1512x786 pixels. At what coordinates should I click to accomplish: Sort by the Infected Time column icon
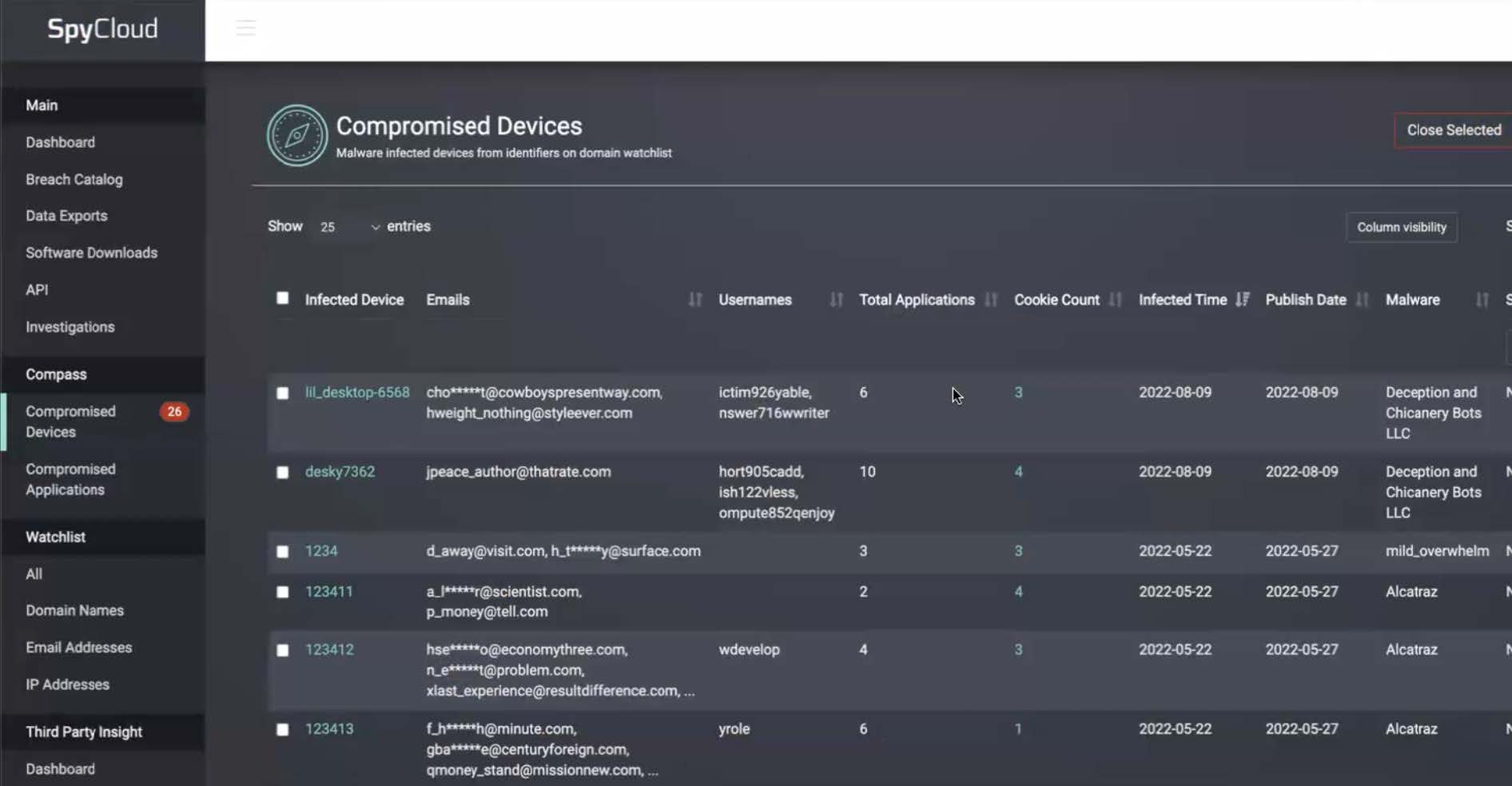pos(1242,300)
